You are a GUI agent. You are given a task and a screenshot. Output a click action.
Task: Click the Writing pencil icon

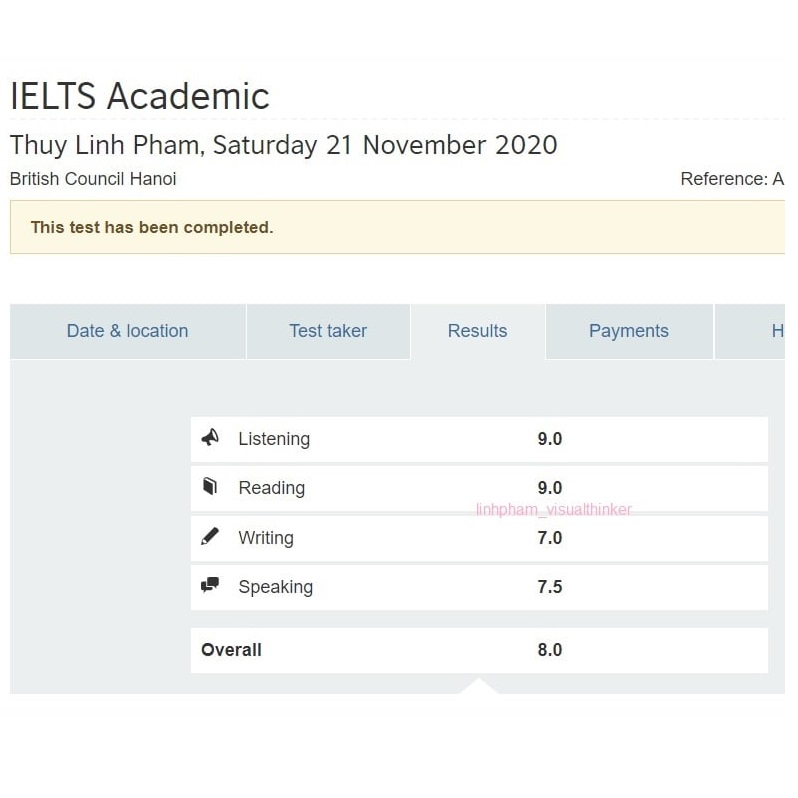click(x=210, y=537)
